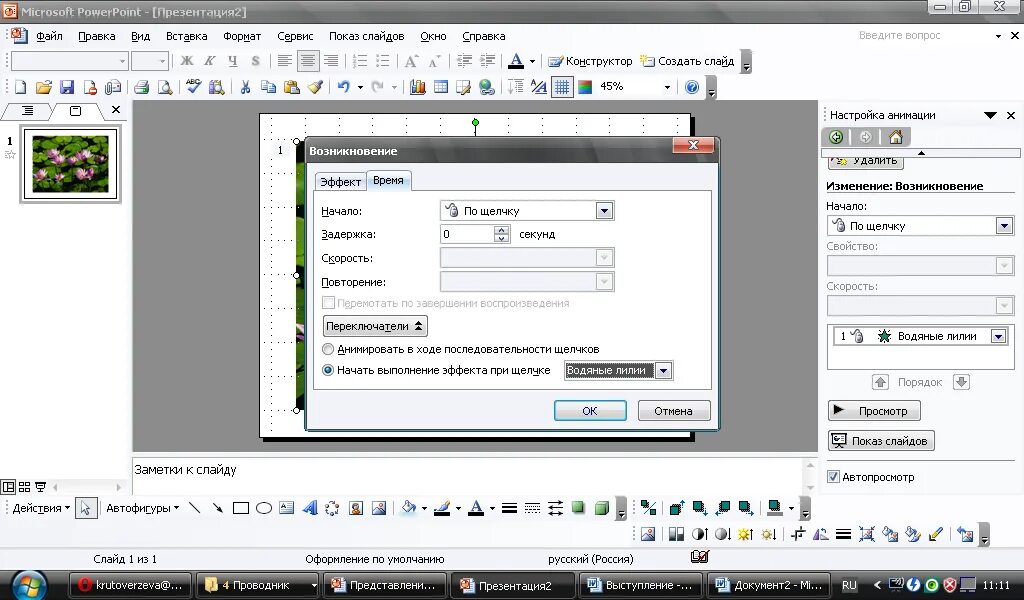The image size is (1024, 600).
Task: Click the Задержка seconds input field
Action: pyautogui.click(x=468, y=234)
